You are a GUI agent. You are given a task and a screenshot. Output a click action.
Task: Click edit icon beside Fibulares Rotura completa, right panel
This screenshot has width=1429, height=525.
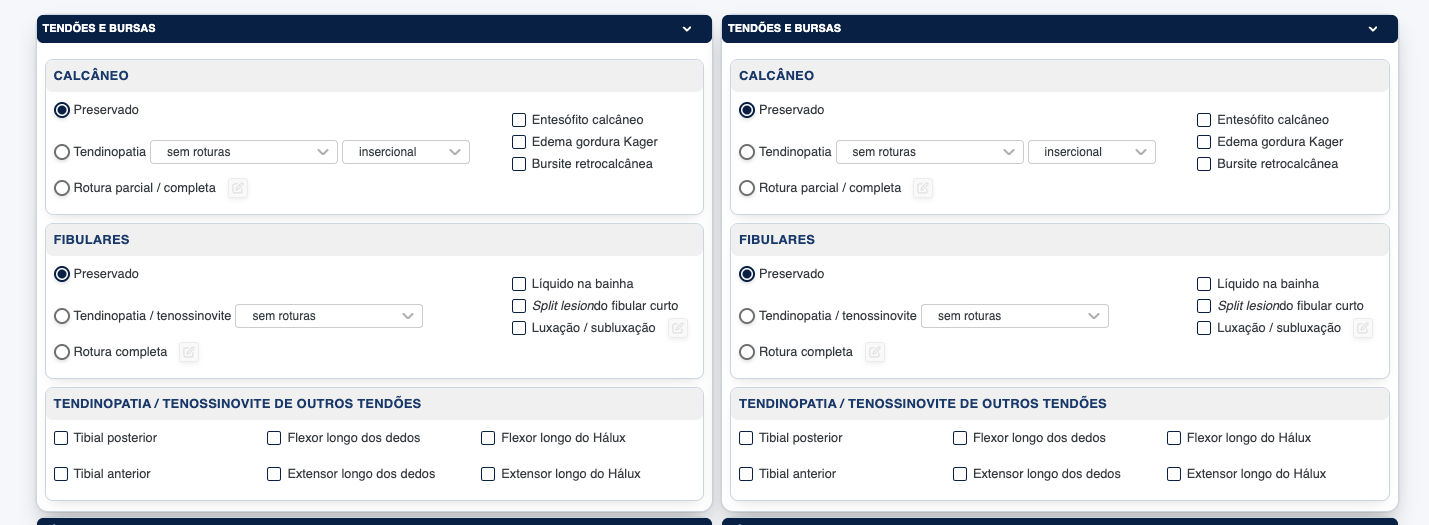(875, 352)
